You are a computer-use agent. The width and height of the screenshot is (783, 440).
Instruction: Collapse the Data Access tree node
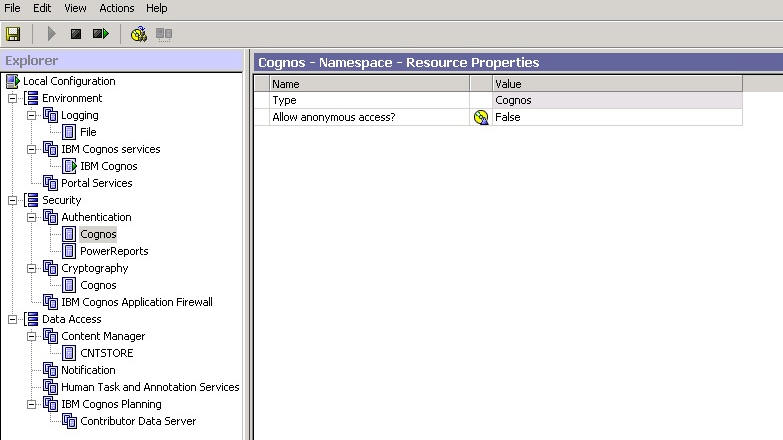[12, 319]
